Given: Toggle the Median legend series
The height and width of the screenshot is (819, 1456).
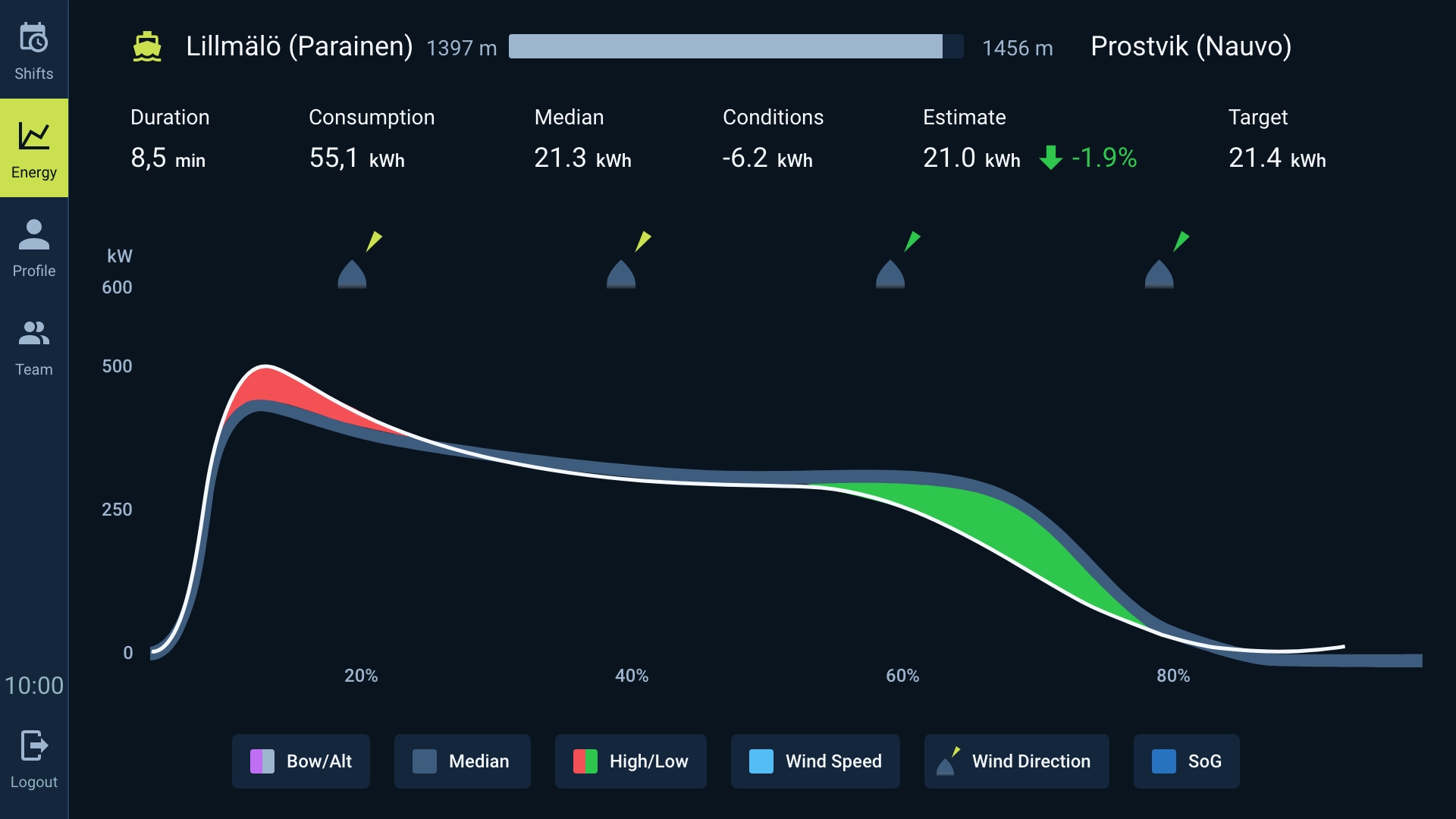Looking at the screenshot, I should tap(462, 761).
